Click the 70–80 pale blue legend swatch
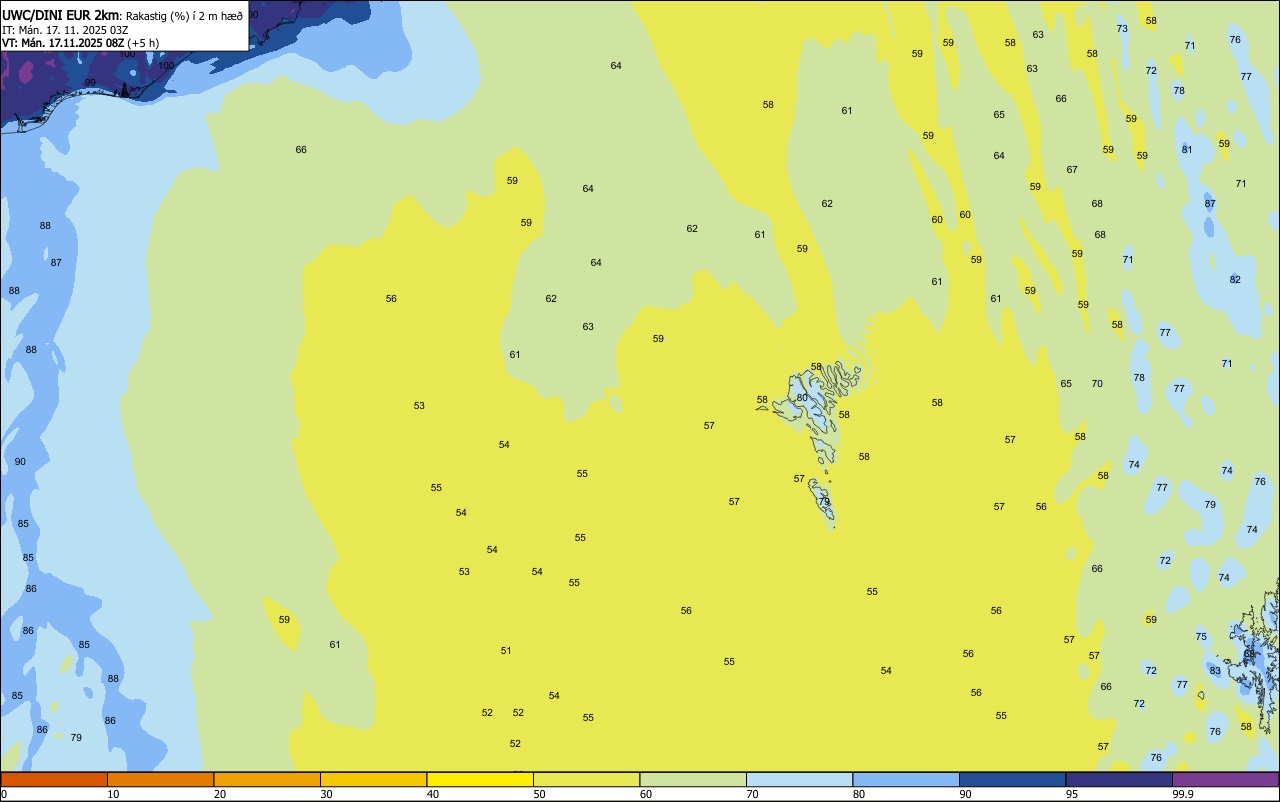This screenshot has width=1280, height=802. click(x=799, y=779)
